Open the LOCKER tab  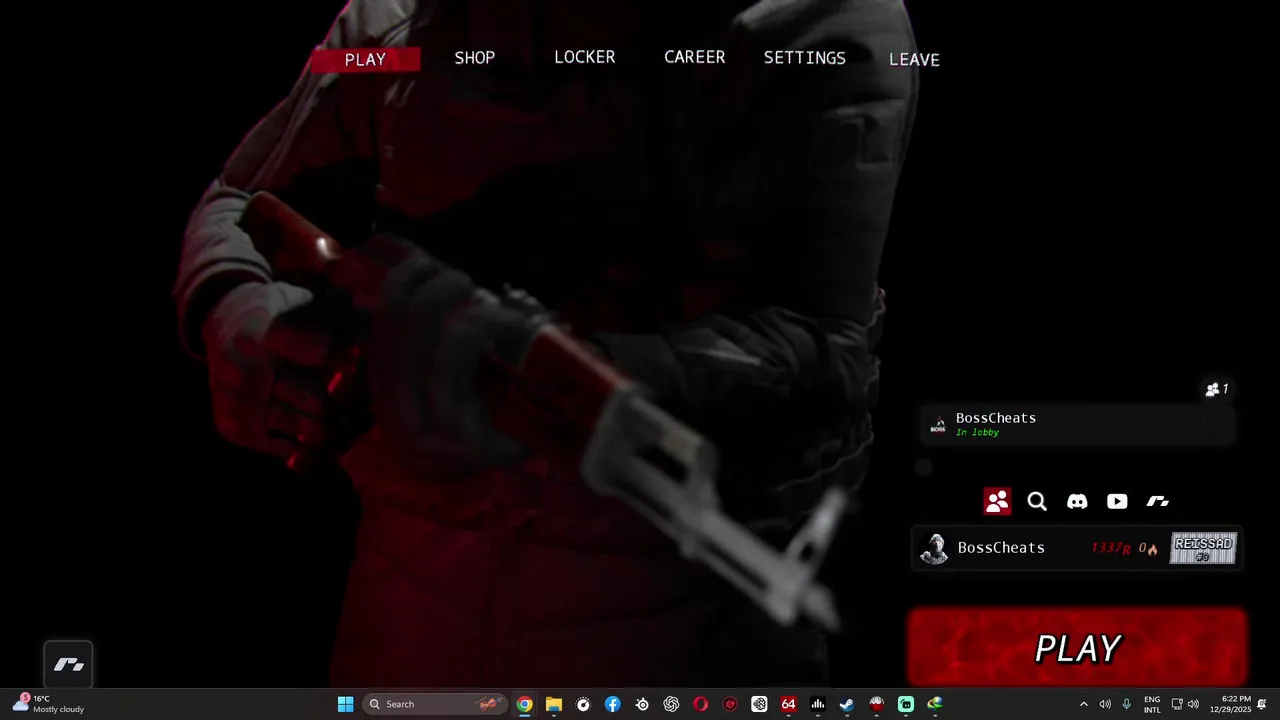[x=585, y=57]
